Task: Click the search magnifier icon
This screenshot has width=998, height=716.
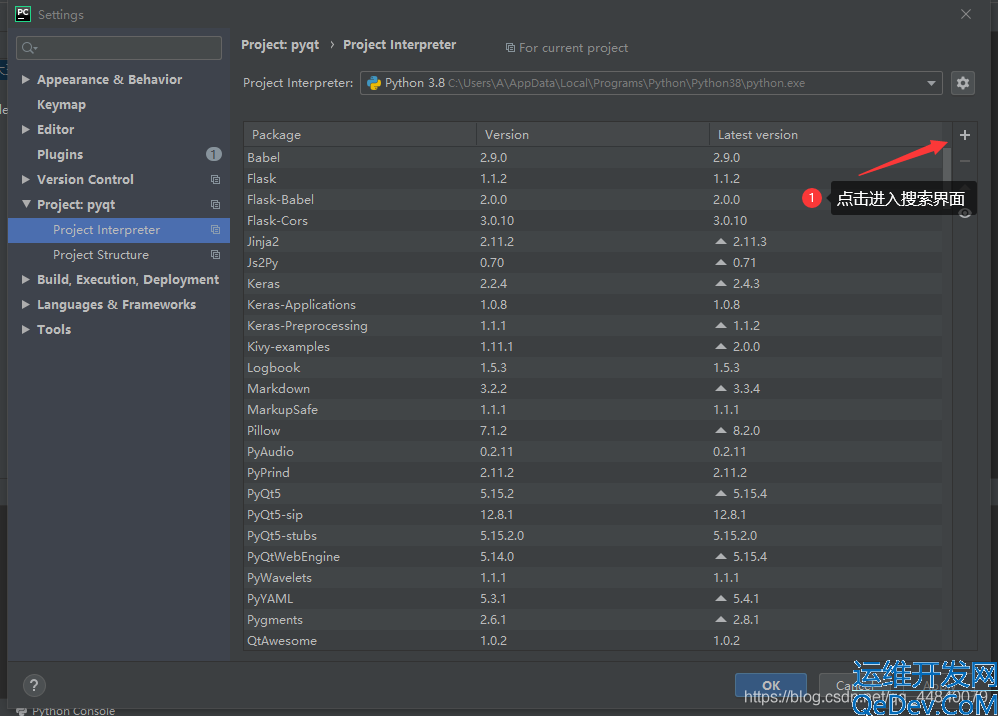Action: (29, 48)
